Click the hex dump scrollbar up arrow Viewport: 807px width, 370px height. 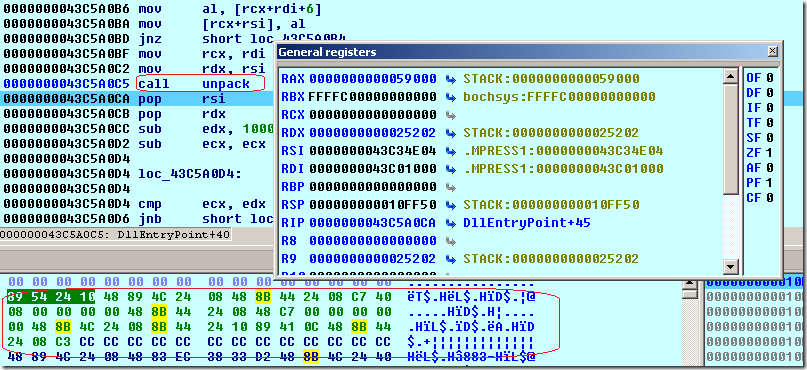[690, 284]
